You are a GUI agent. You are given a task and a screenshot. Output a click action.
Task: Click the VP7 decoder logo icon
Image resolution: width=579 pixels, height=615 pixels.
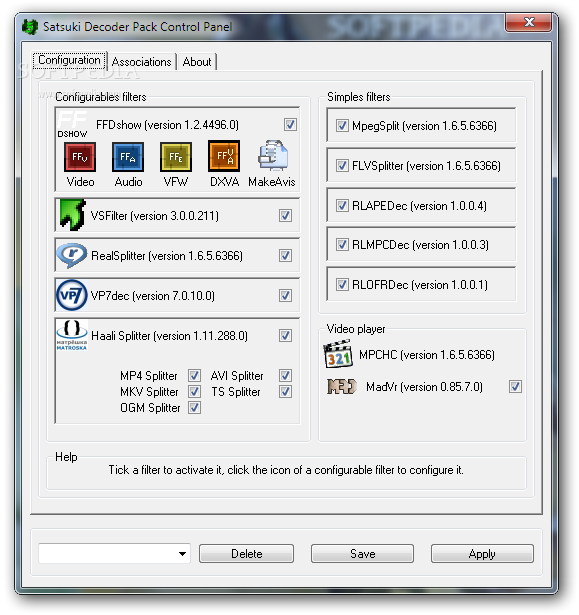tap(72, 295)
